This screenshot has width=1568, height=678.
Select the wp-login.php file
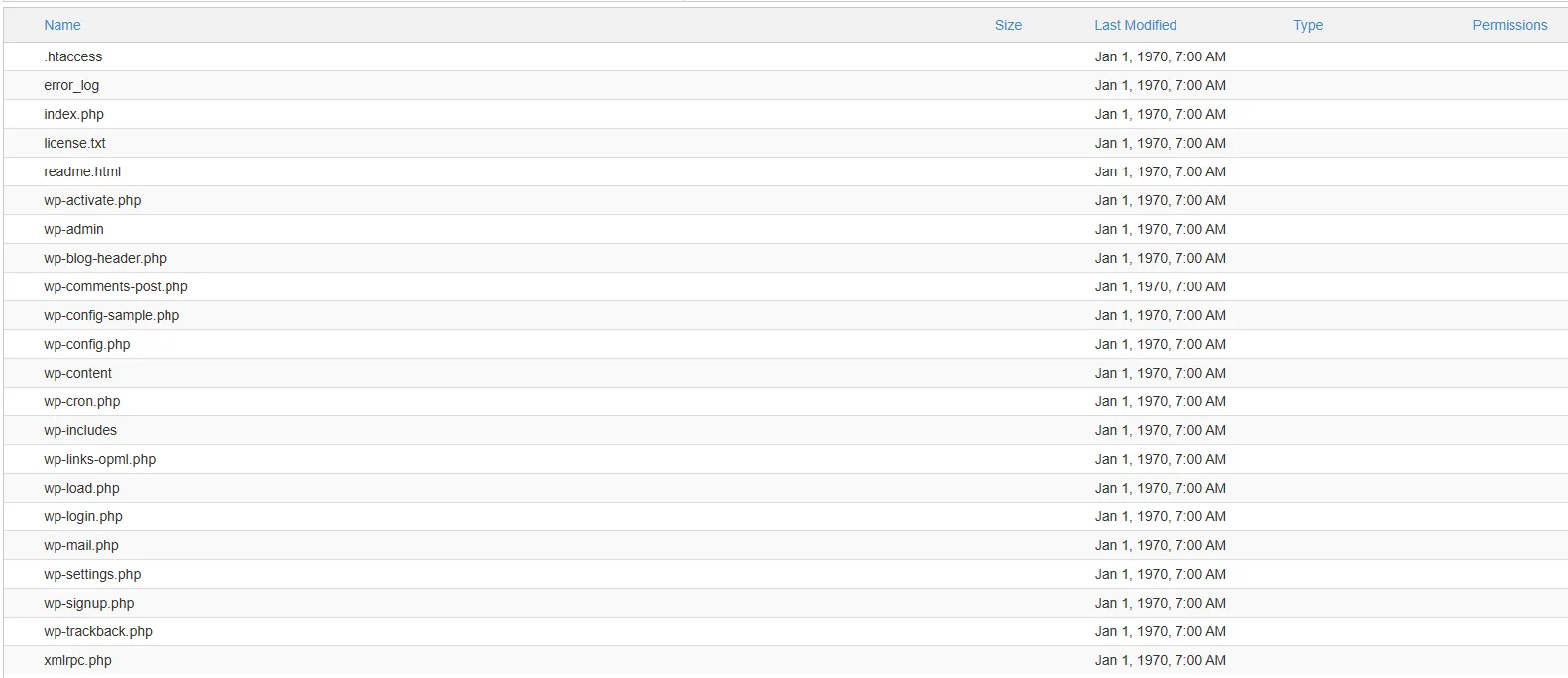83,516
